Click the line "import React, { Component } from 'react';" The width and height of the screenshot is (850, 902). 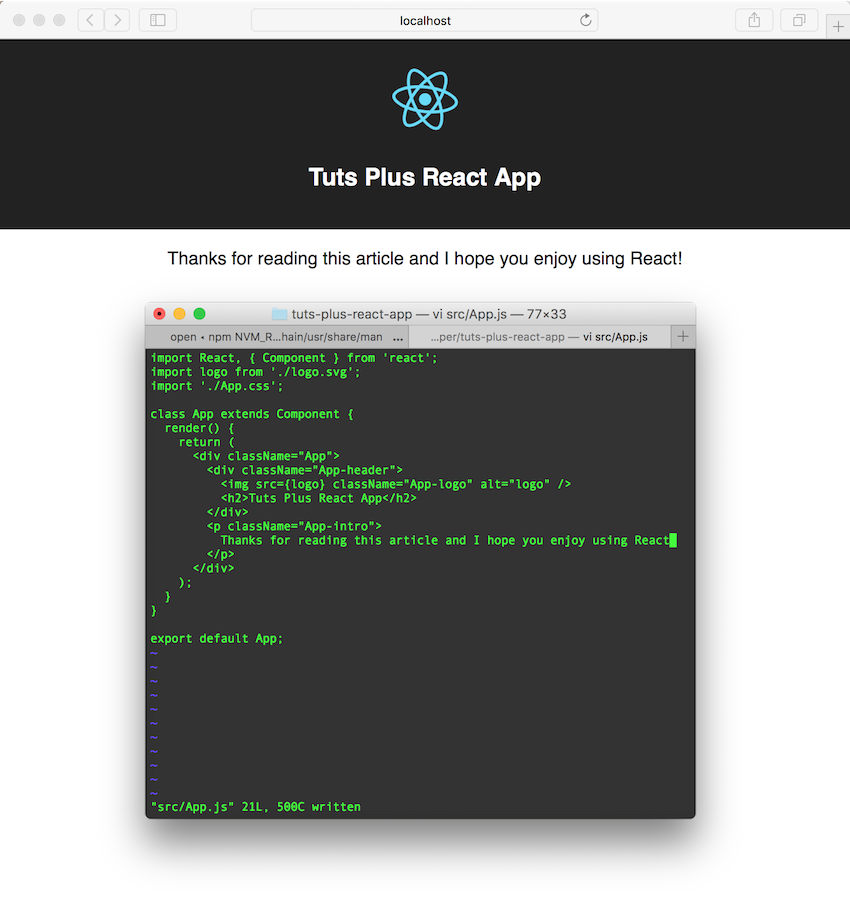294,358
